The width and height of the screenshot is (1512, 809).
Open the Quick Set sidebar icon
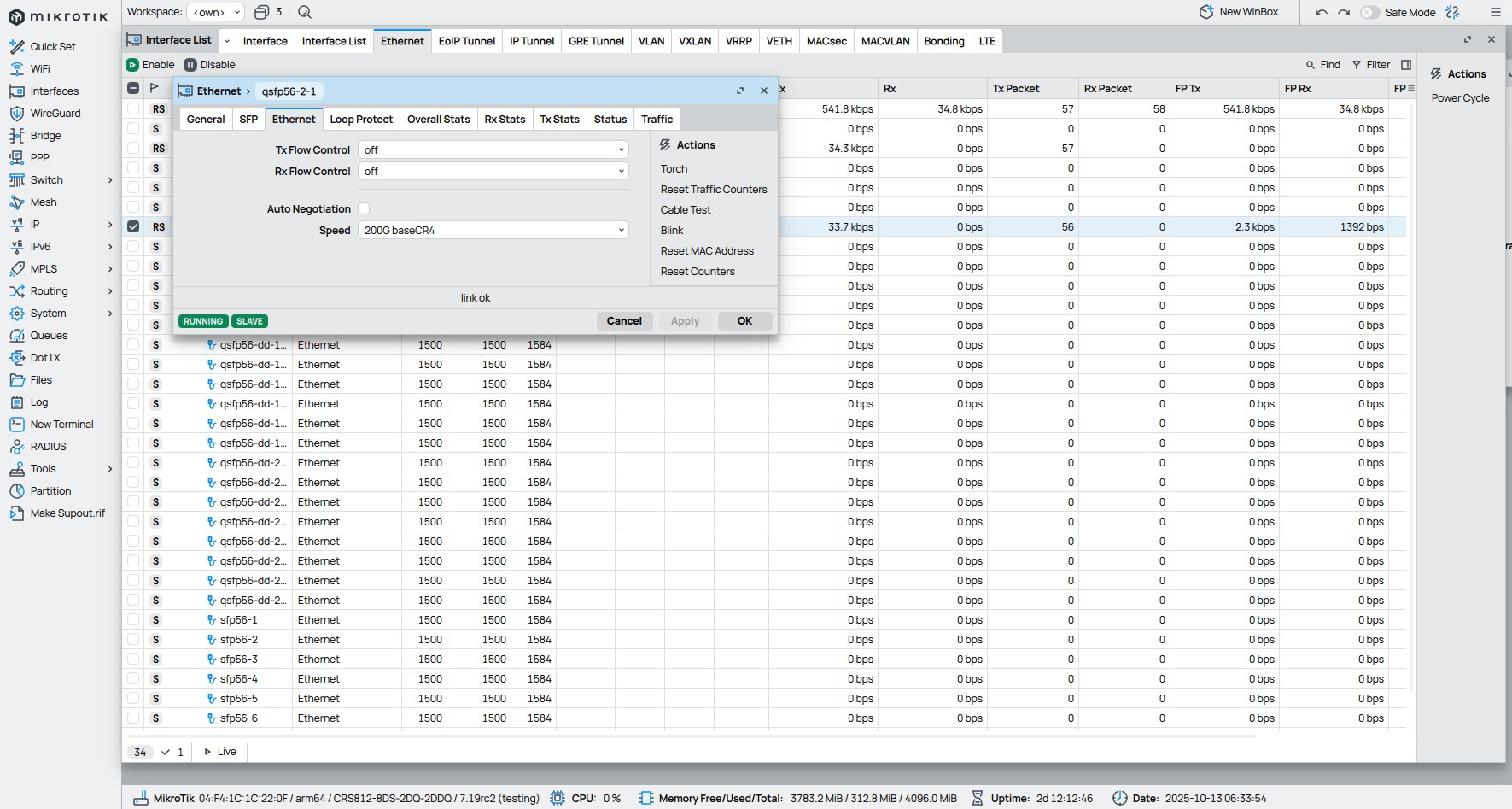16,47
